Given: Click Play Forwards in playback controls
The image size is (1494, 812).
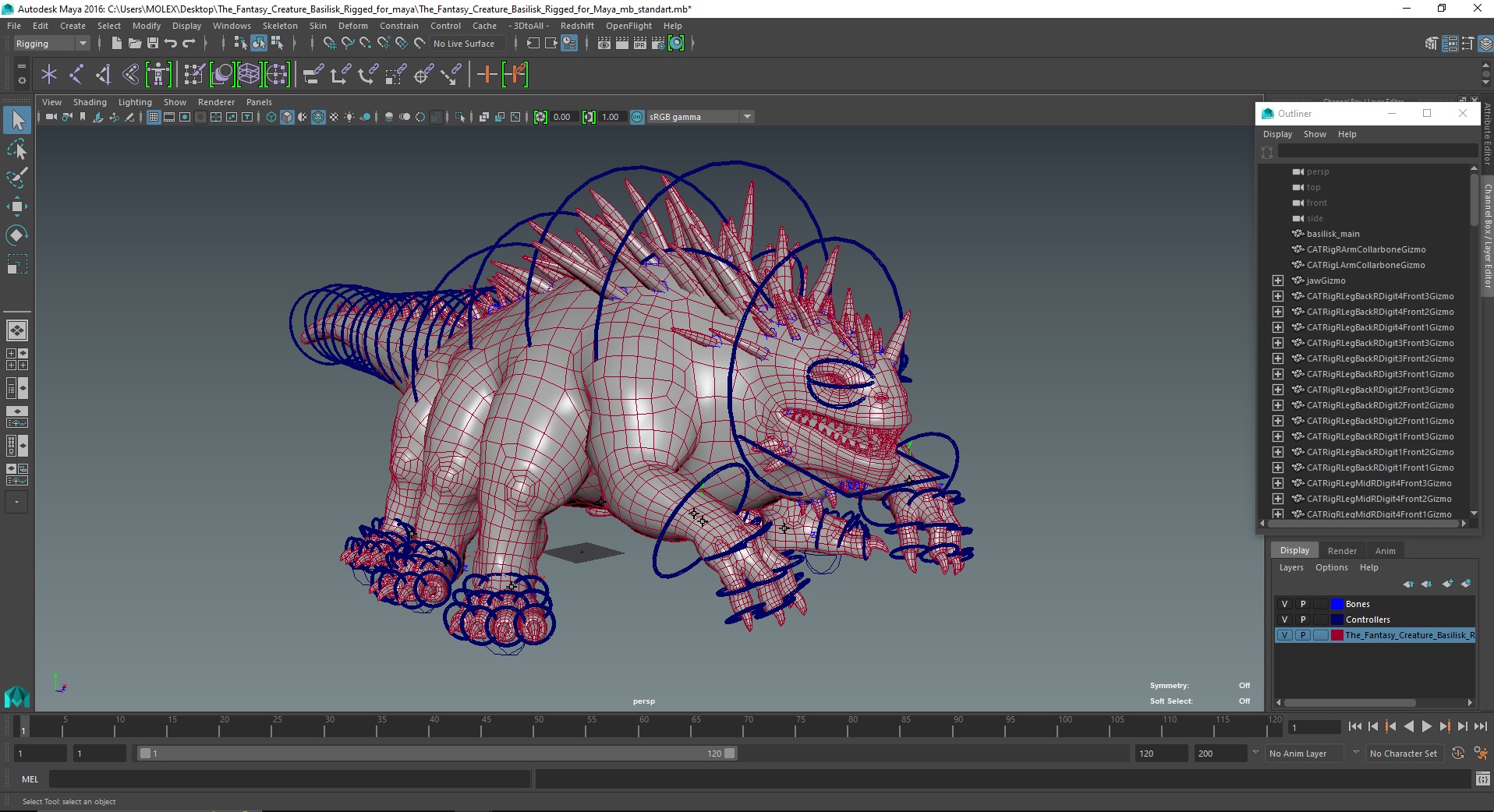Looking at the screenshot, I should click(1426, 726).
